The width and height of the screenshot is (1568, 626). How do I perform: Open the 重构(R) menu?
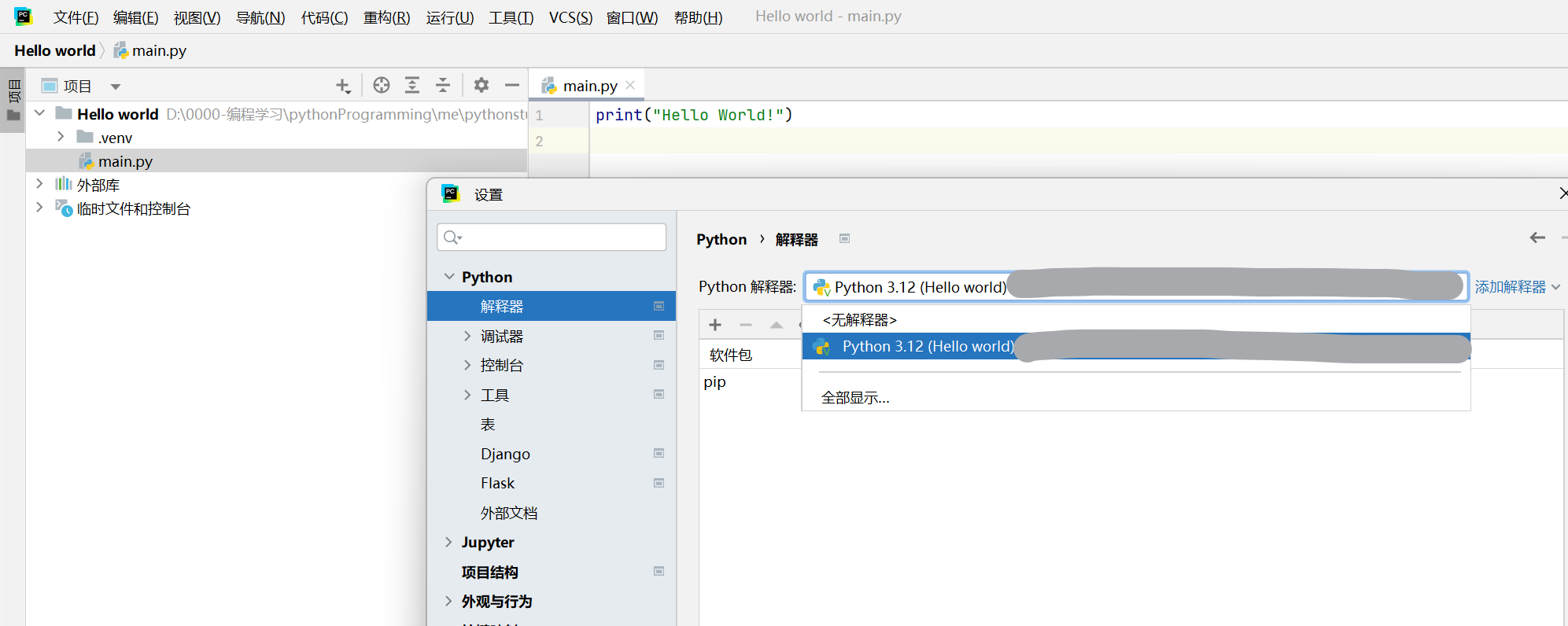click(x=386, y=17)
